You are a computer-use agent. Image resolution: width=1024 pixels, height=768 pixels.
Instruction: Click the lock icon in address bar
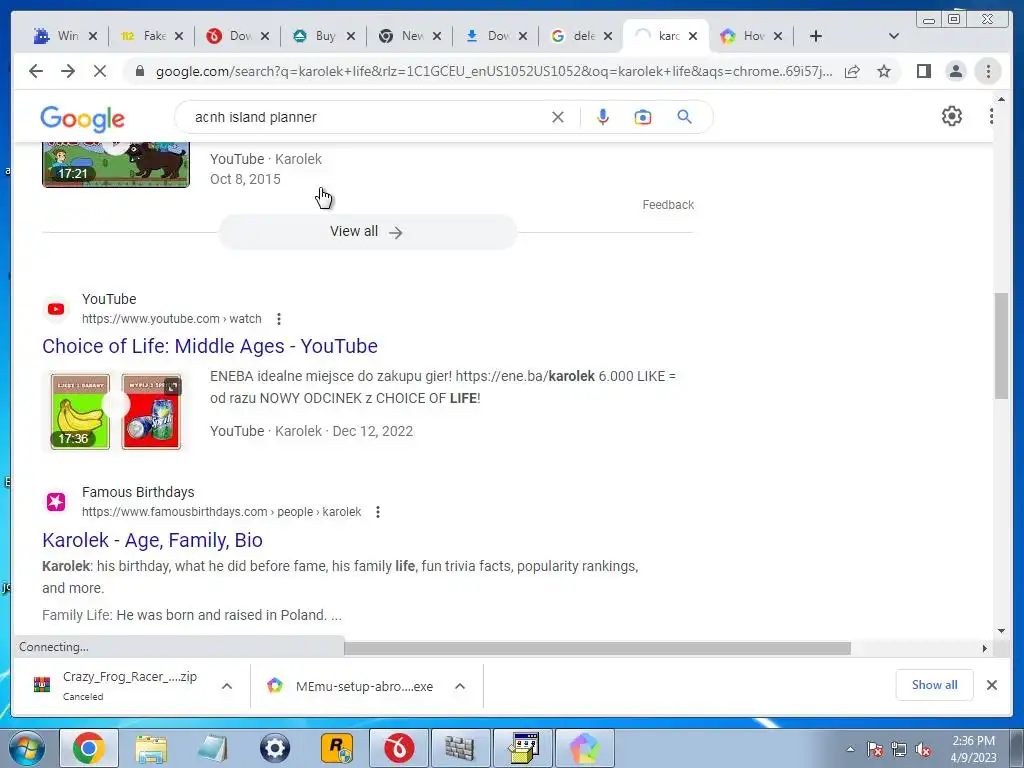point(139,71)
